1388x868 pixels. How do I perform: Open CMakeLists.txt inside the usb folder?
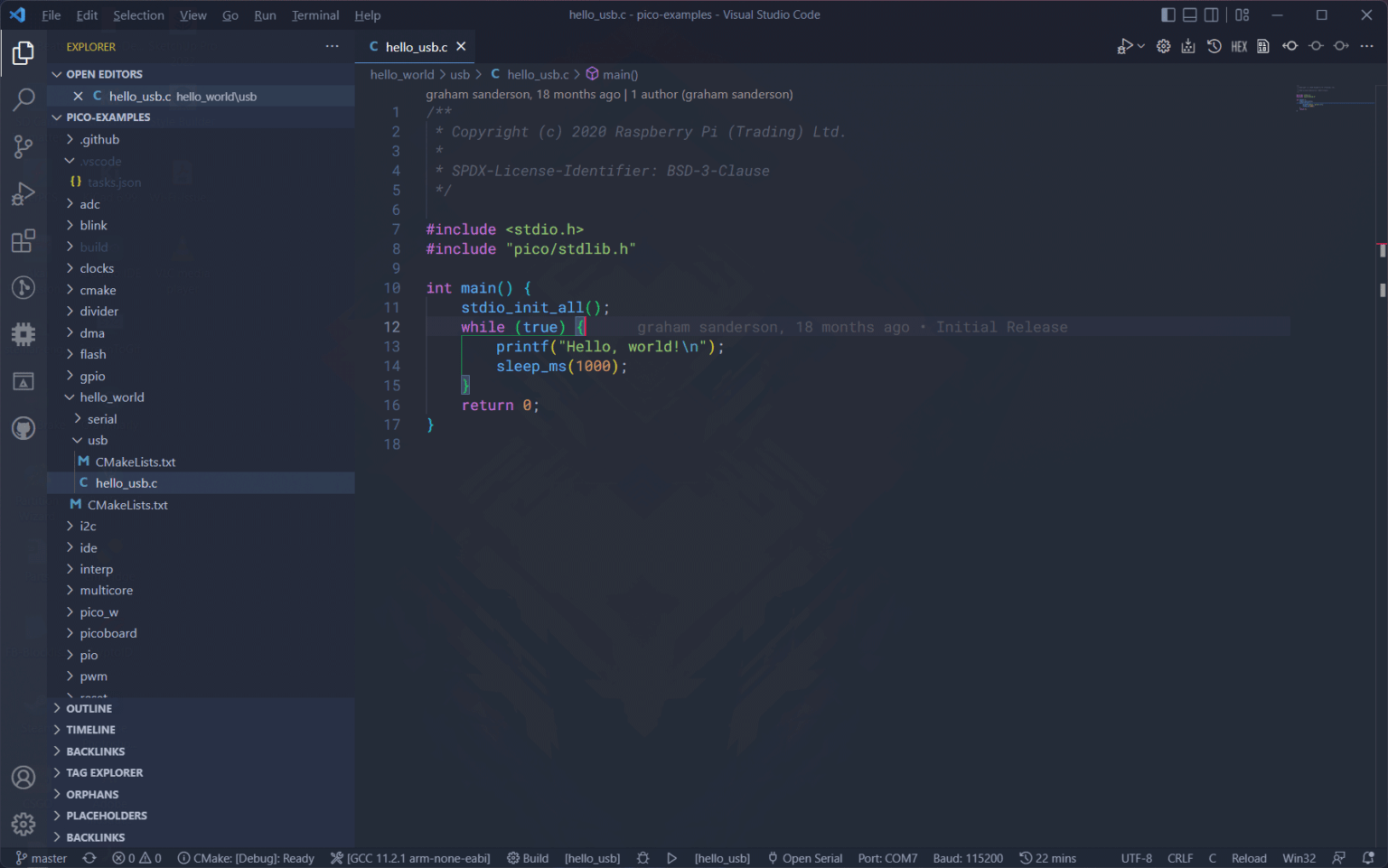135,462
